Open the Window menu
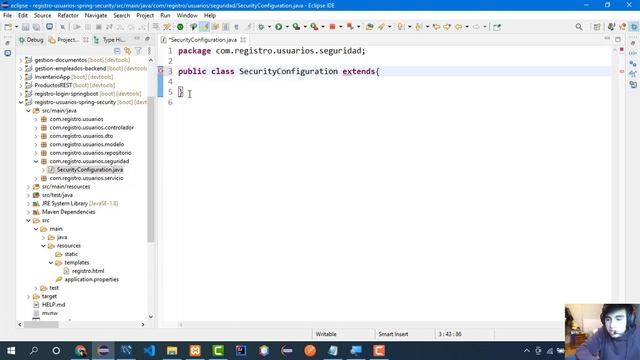 [187, 16]
